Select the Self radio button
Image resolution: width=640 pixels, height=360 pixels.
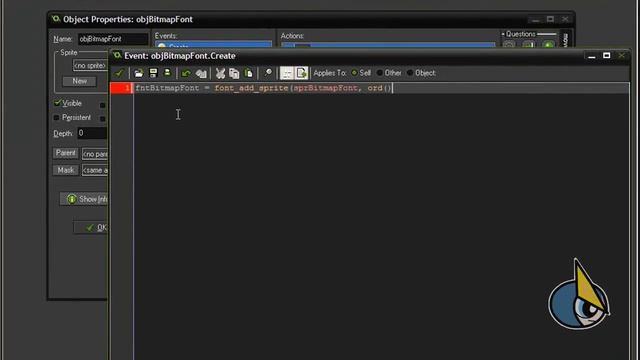[354, 73]
